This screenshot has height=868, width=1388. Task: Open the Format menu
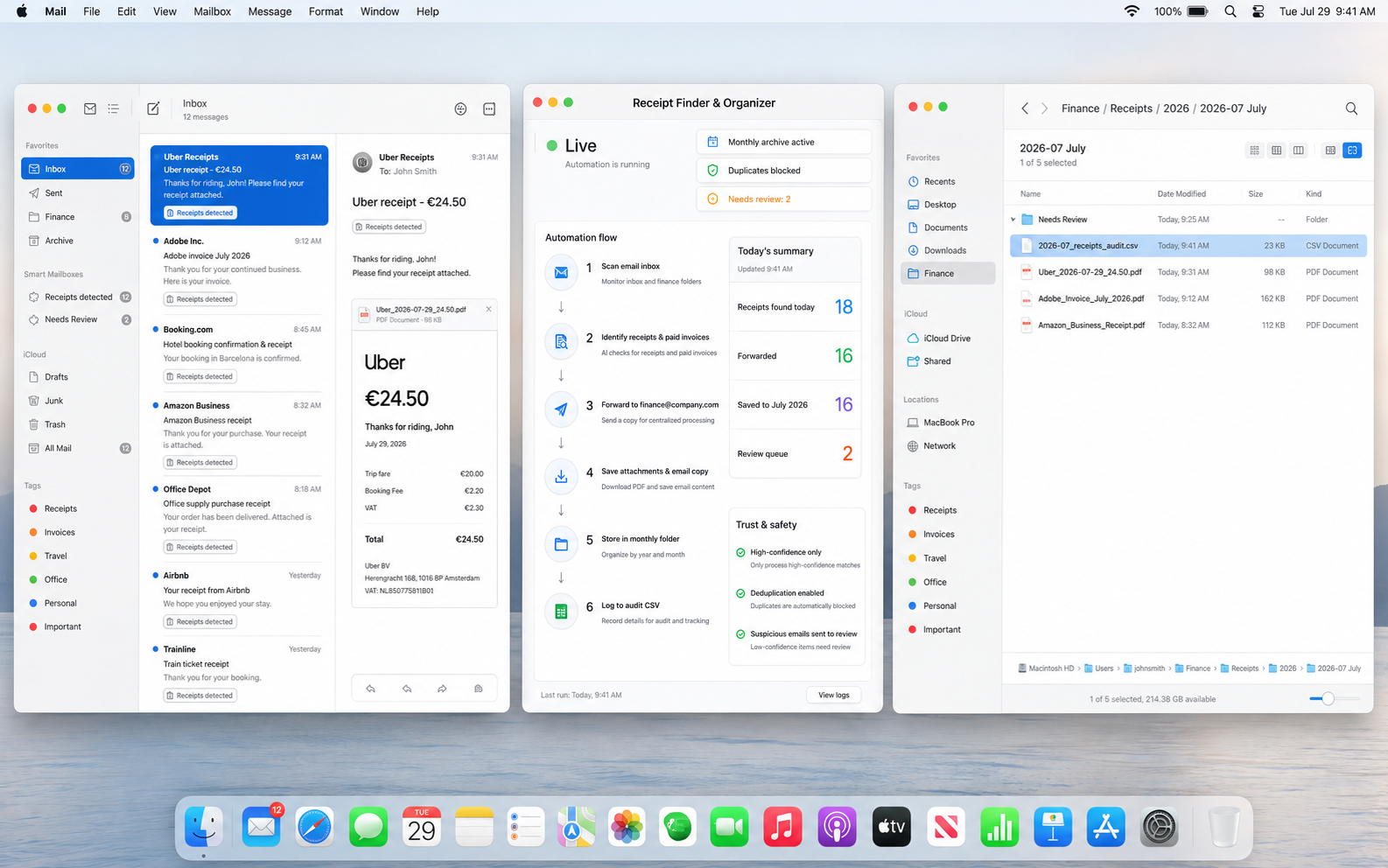(x=326, y=11)
